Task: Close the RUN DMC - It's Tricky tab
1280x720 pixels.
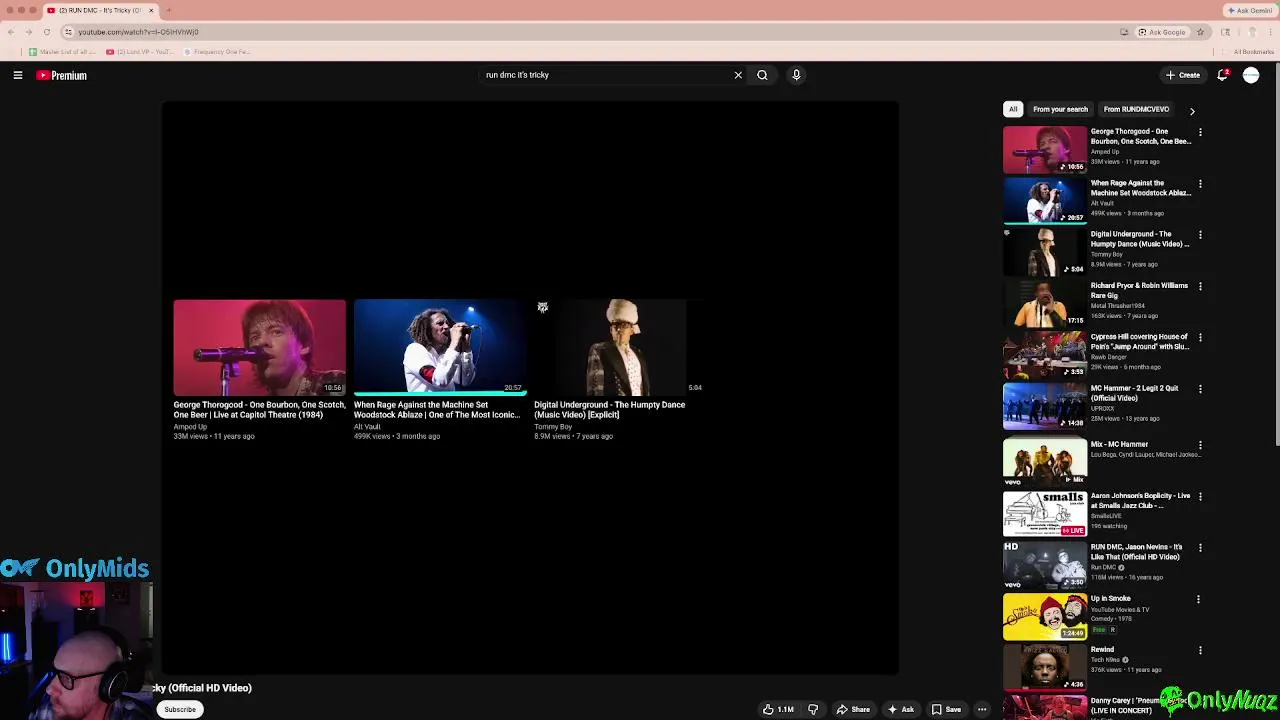Action: click(x=152, y=10)
